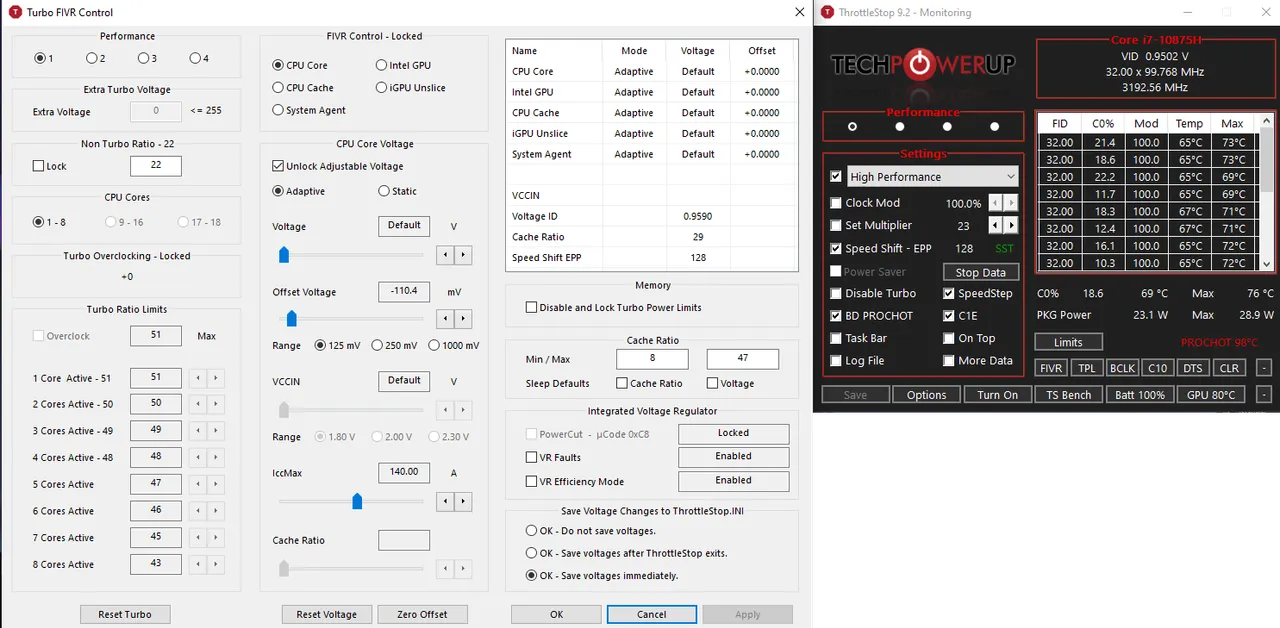Decrease IccMax with left arrow
The image size is (1280, 628).
[446, 501]
